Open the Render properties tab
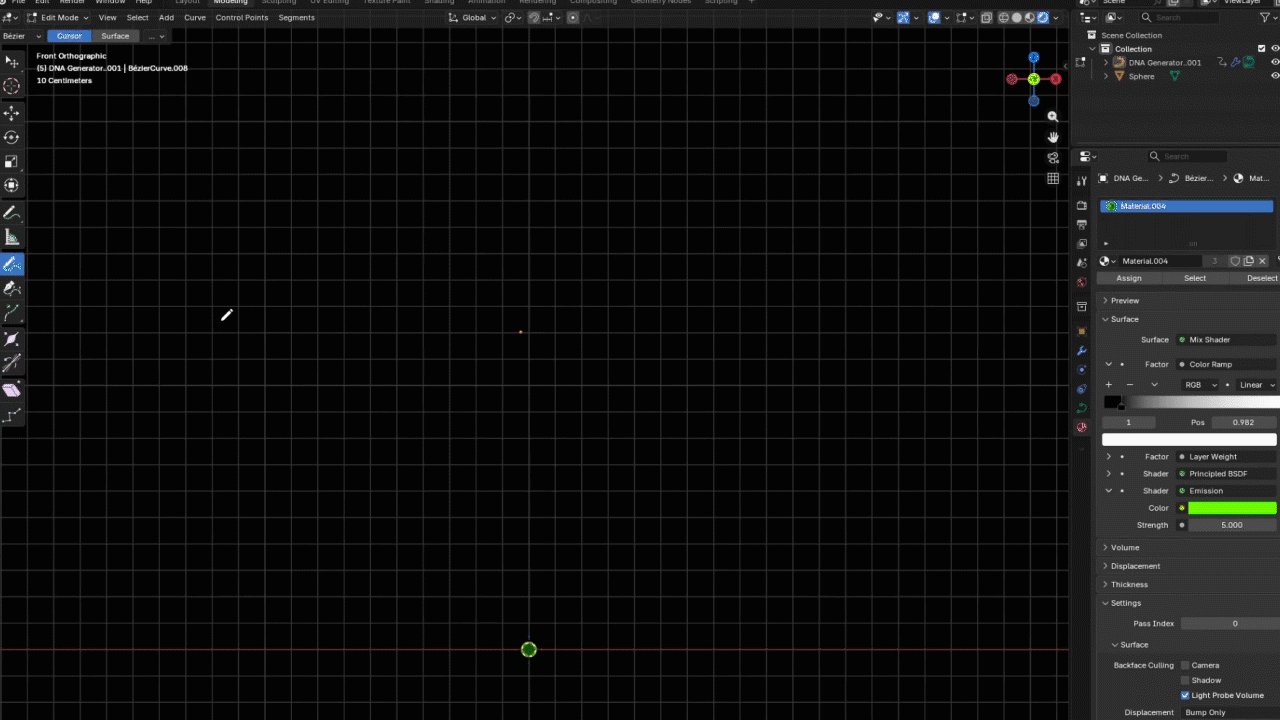This screenshot has height=720, width=1280. click(x=1081, y=205)
